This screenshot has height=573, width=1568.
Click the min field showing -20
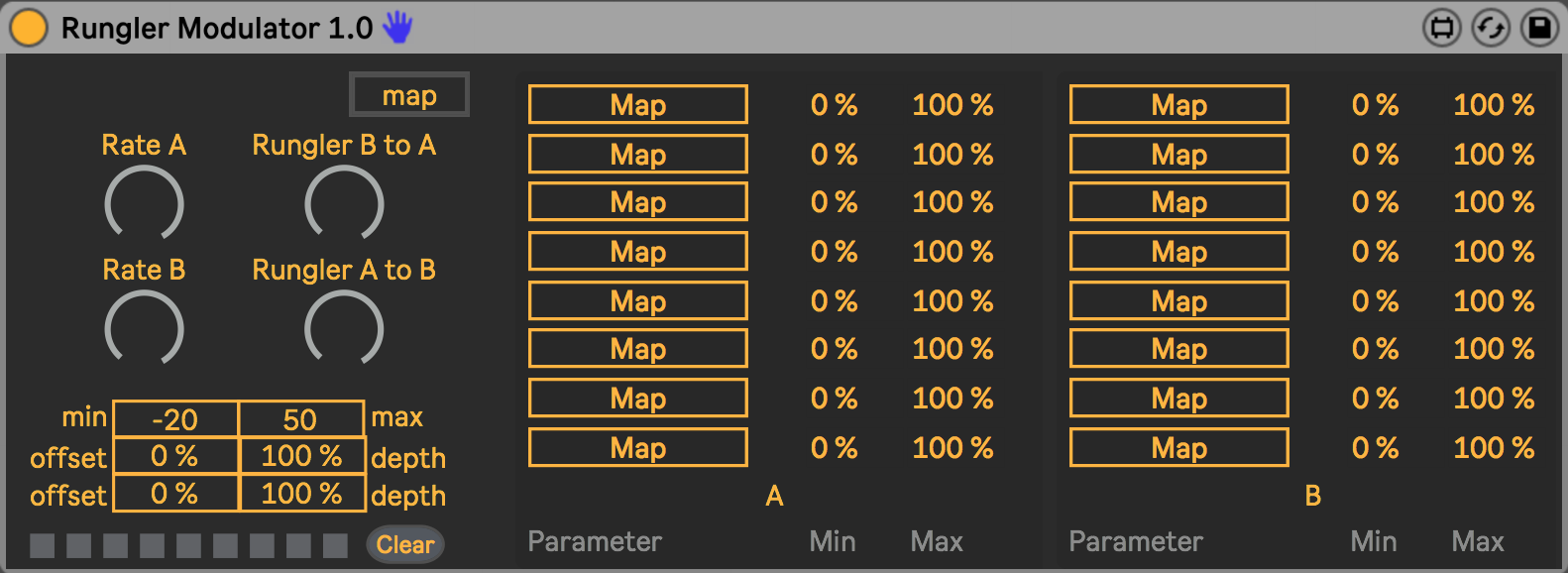175,419
